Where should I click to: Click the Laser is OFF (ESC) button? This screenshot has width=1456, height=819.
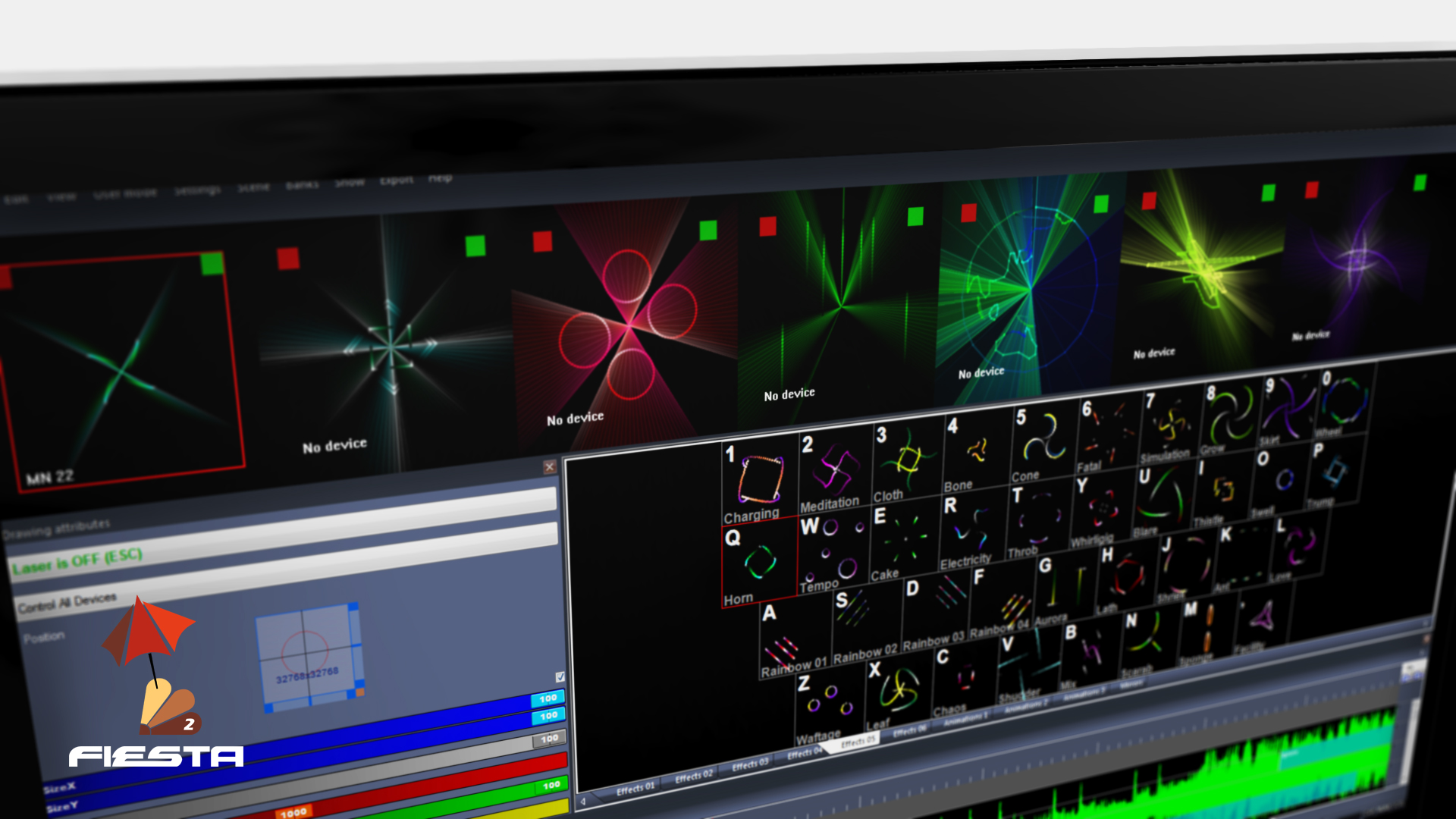[x=77, y=563]
